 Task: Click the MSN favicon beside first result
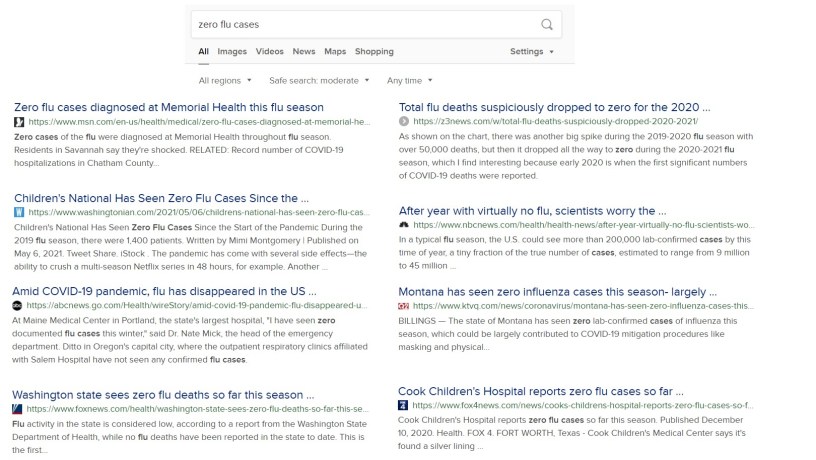(19, 120)
